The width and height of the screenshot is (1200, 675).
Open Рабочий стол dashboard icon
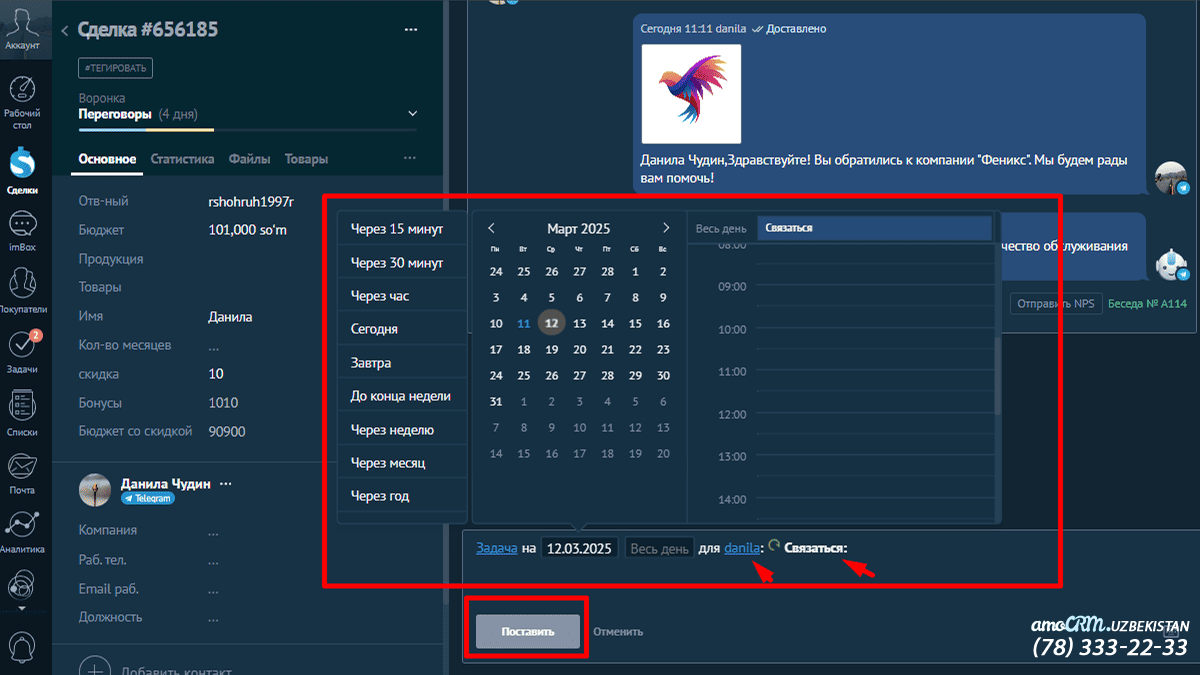[x=22, y=102]
